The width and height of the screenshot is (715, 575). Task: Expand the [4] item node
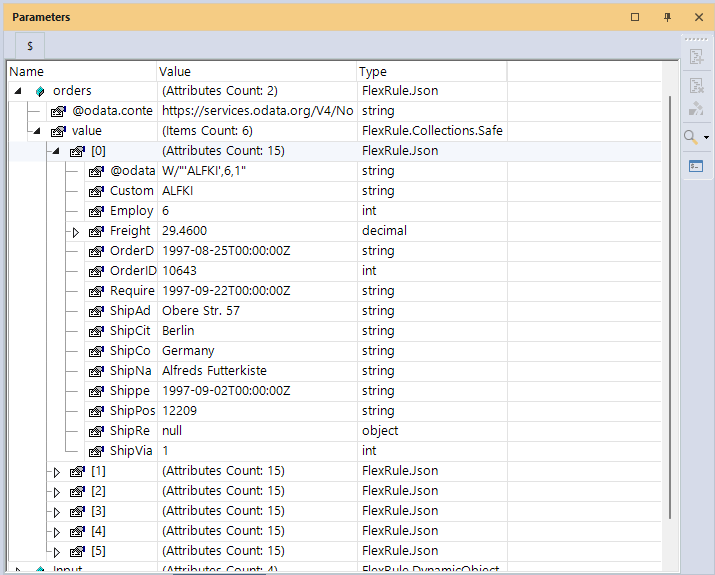pyautogui.click(x=57, y=532)
